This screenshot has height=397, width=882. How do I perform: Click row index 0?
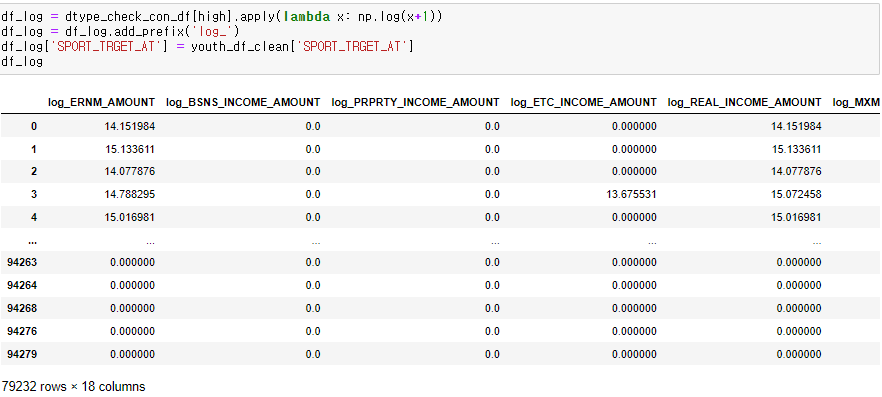(34, 127)
